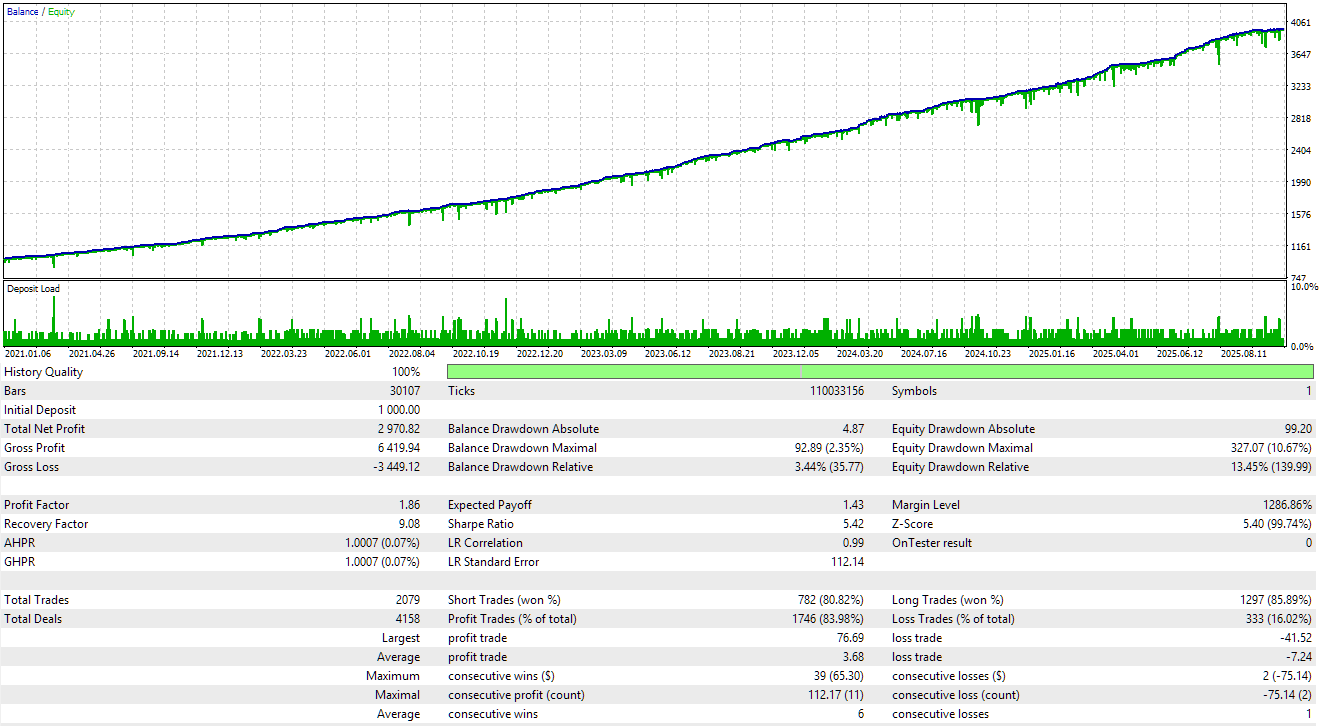The height and width of the screenshot is (726, 1321).
Task: Select the Z-Score value 5.40 (99.74%)
Action: pyautogui.click(x=1276, y=524)
